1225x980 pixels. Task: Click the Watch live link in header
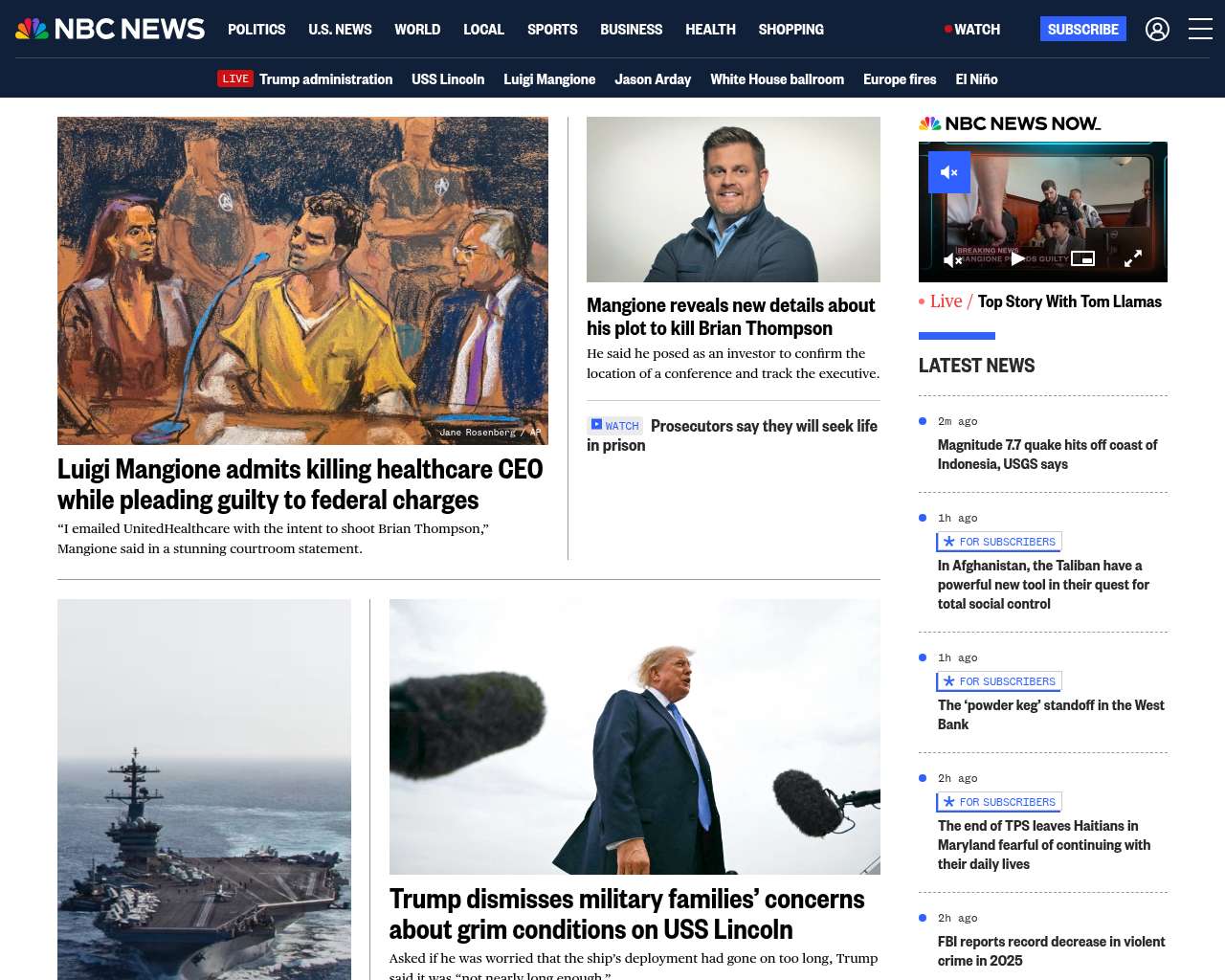click(972, 30)
